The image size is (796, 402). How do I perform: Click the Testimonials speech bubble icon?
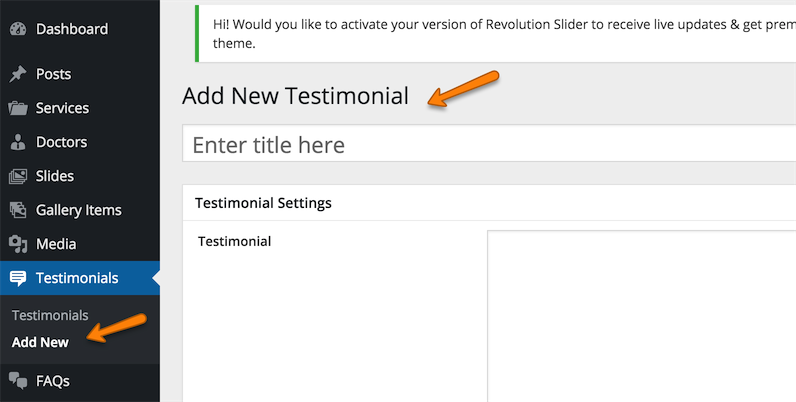click(x=18, y=278)
